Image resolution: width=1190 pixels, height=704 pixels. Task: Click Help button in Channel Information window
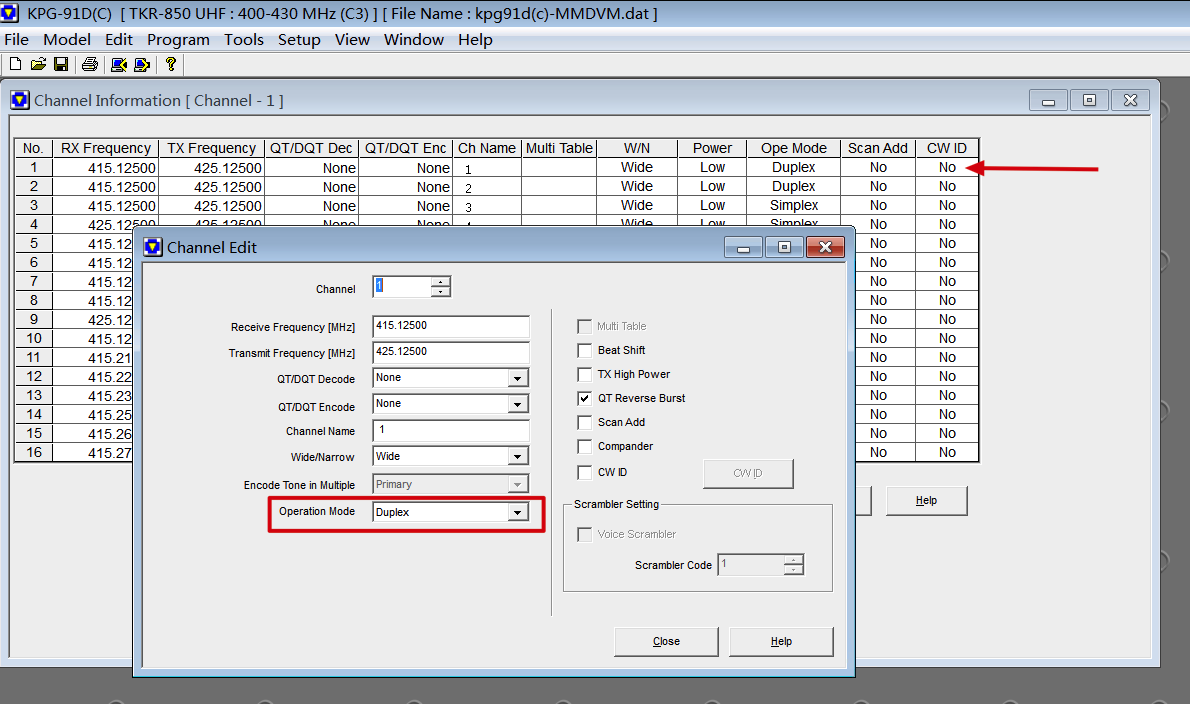(x=927, y=501)
